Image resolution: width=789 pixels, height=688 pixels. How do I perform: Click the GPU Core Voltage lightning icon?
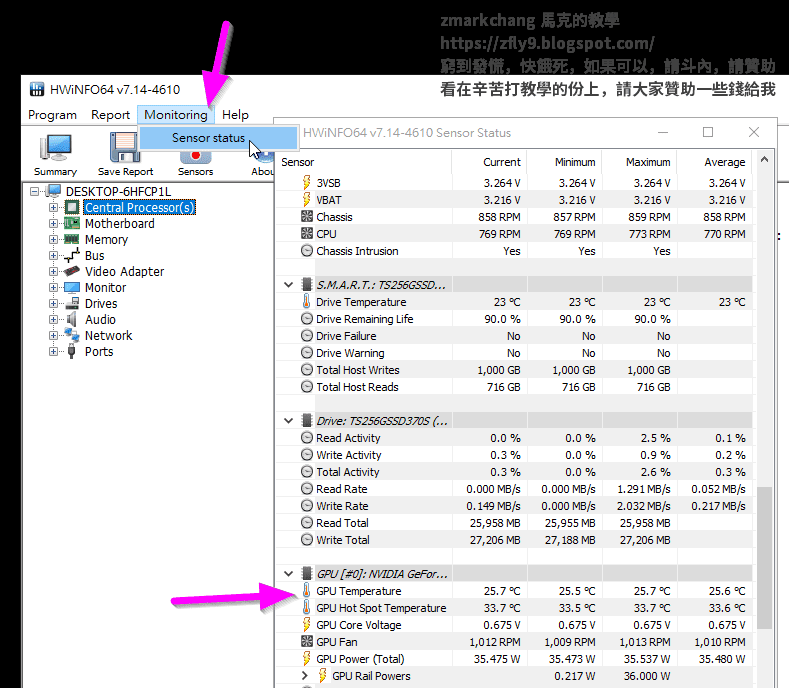pyautogui.click(x=306, y=624)
